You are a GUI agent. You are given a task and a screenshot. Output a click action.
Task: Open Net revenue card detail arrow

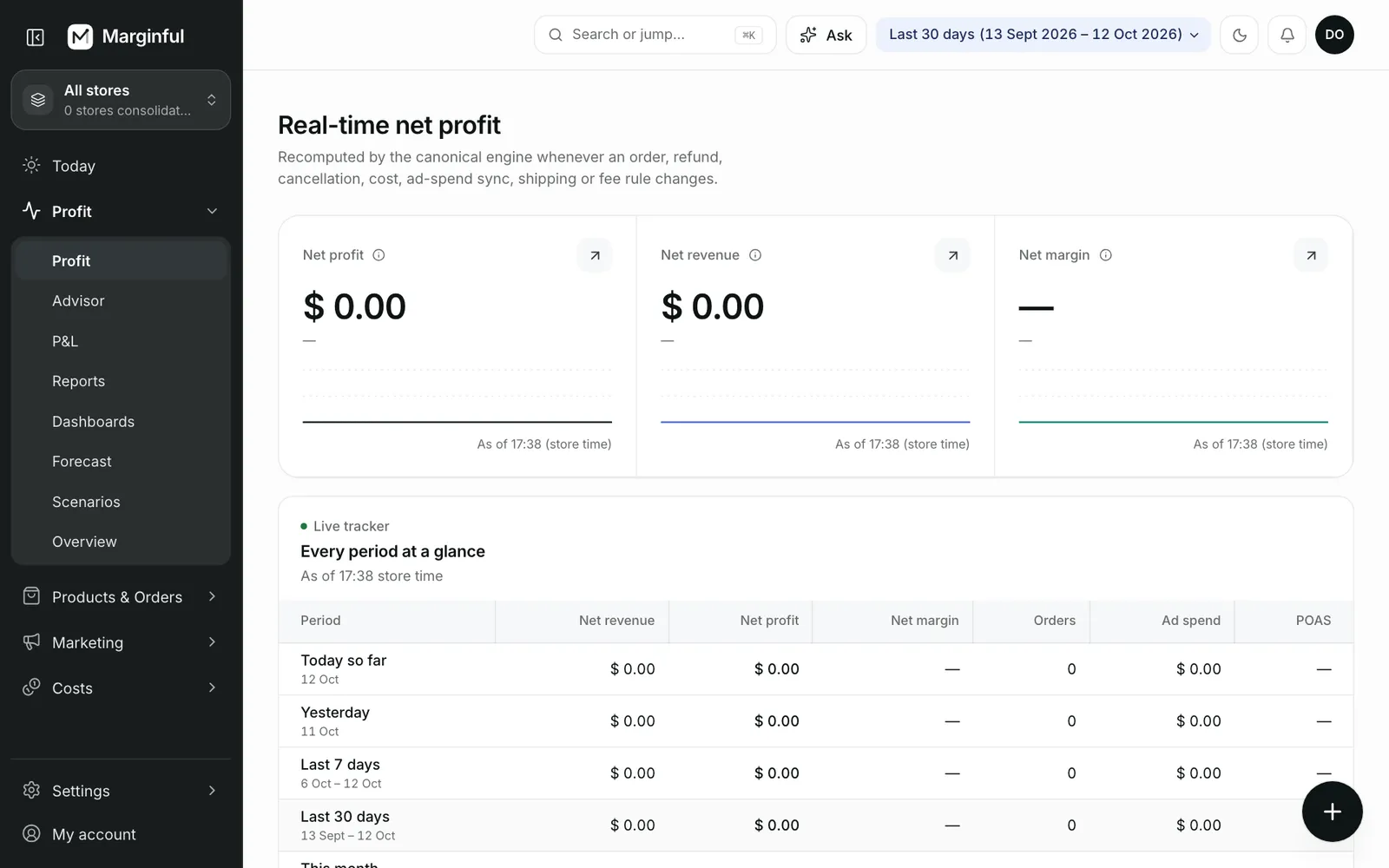(952, 255)
